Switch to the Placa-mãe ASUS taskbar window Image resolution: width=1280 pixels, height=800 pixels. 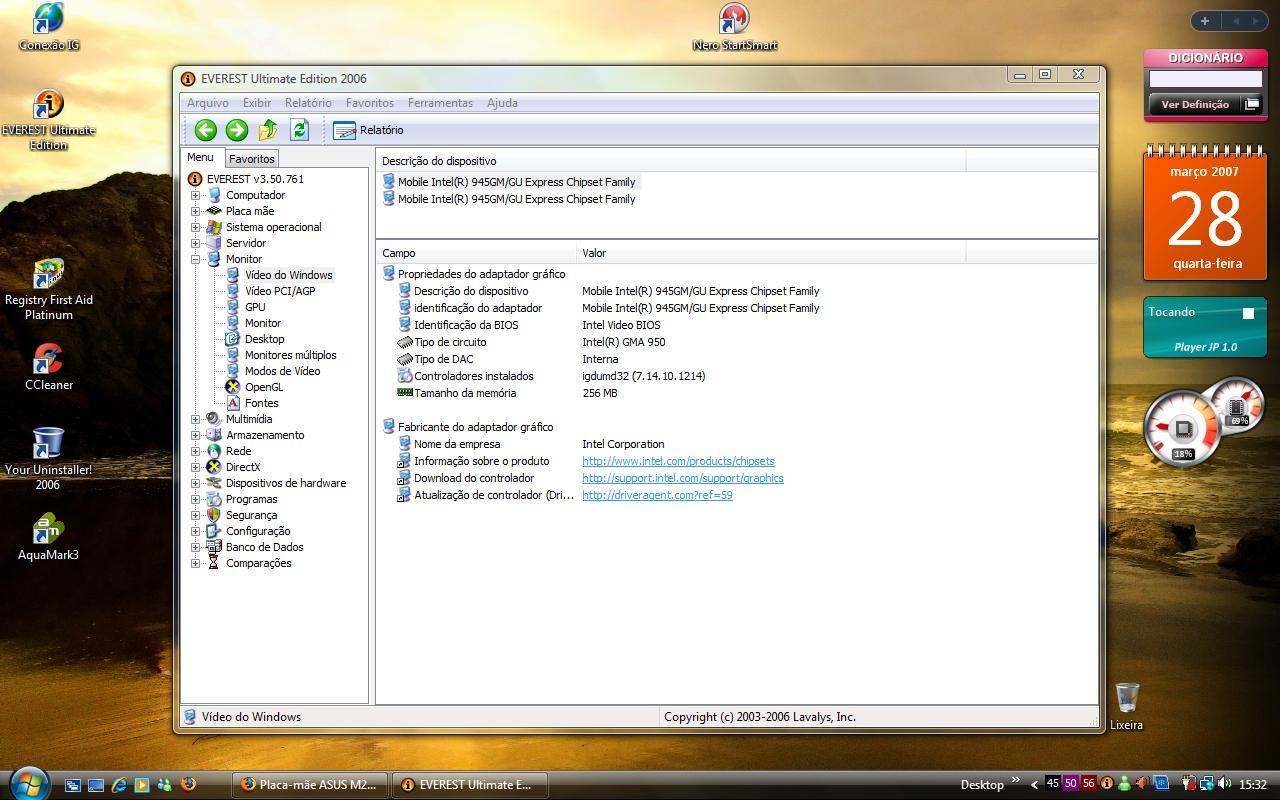click(x=310, y=785)
